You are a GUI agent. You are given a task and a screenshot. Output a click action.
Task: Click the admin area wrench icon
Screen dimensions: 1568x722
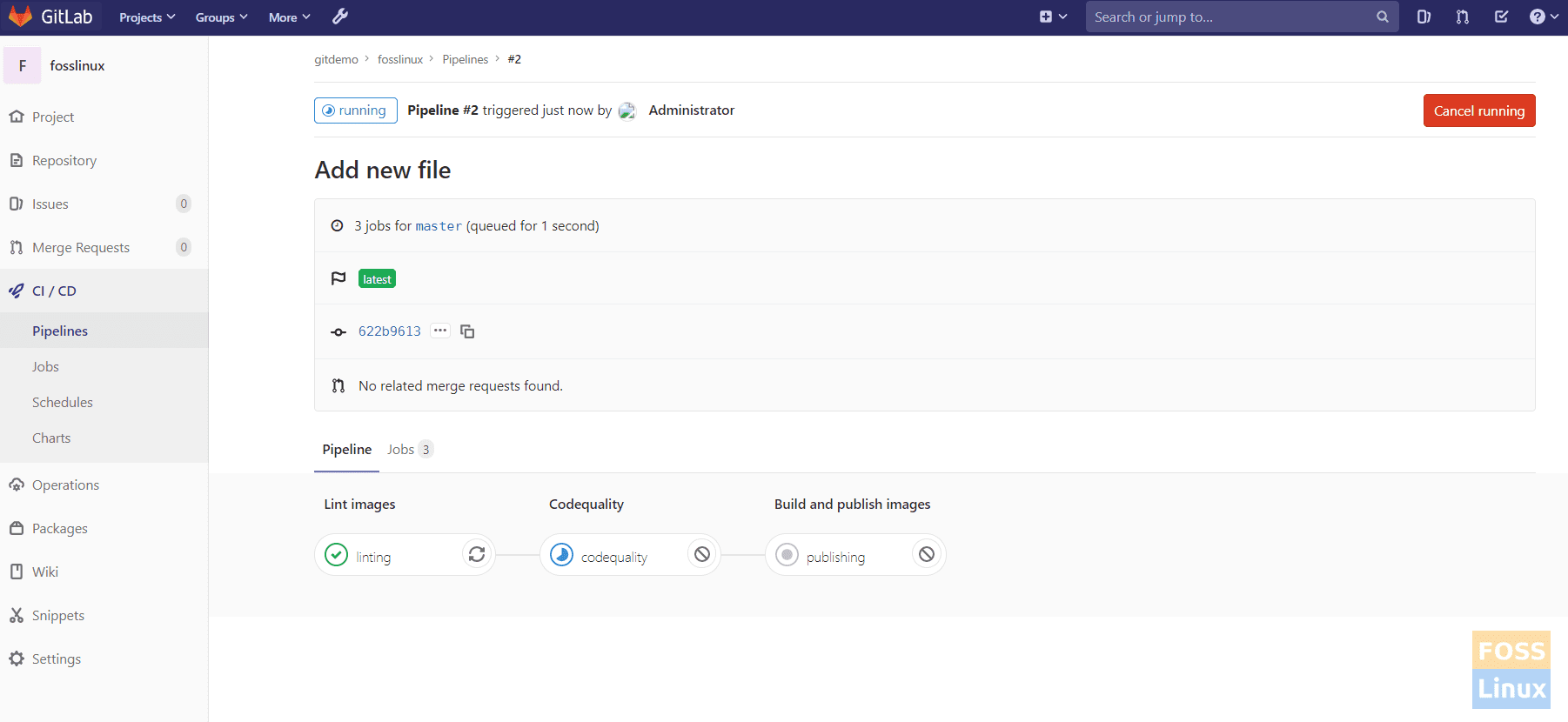point(340,17)
